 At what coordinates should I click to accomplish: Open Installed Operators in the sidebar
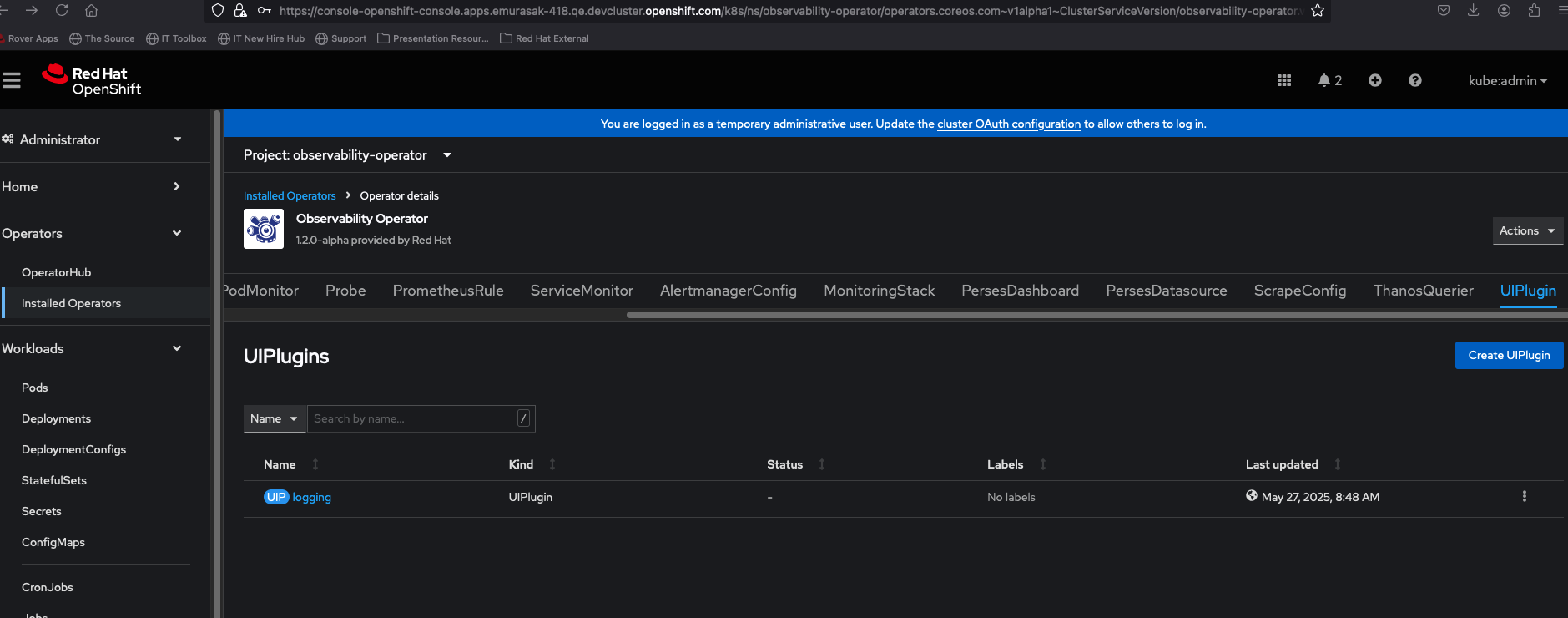[71, 303]
